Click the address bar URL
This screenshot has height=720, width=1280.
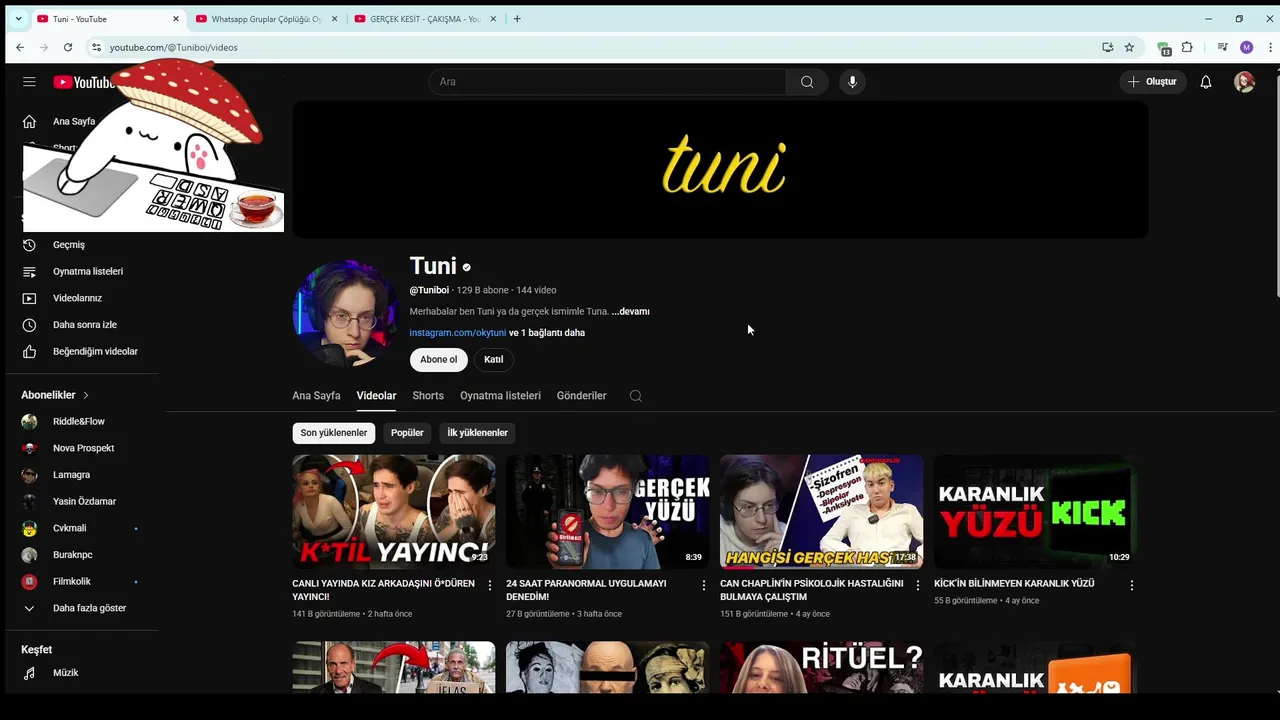[x=173, y=47]
